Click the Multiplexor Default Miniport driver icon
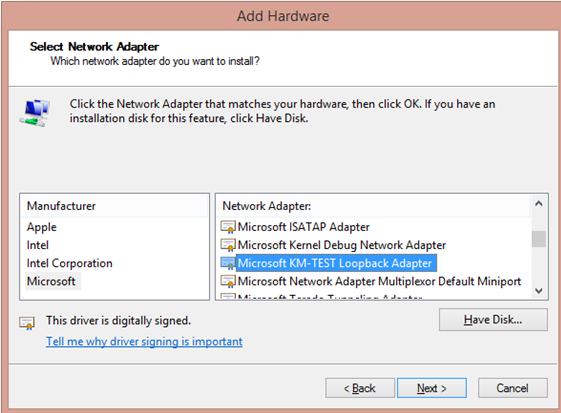561x413 pixels. click(228, 281)
